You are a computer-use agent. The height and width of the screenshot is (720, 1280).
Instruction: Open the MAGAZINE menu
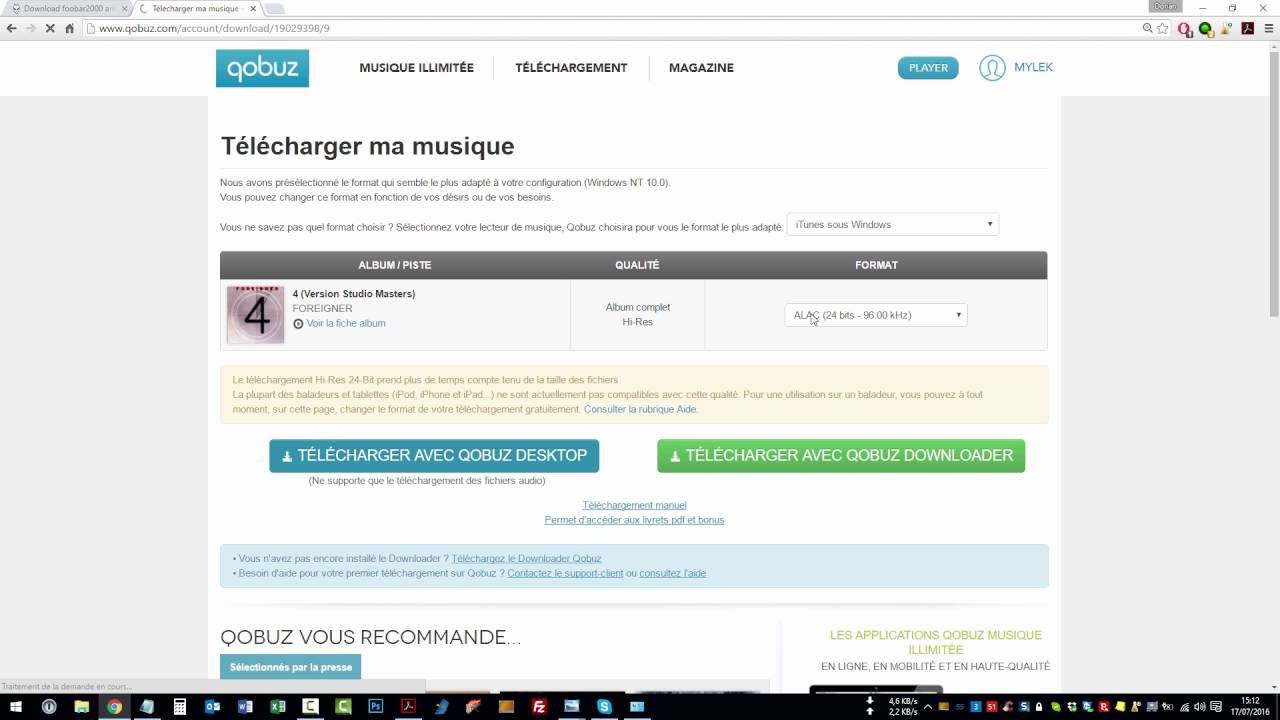[701, 68]
